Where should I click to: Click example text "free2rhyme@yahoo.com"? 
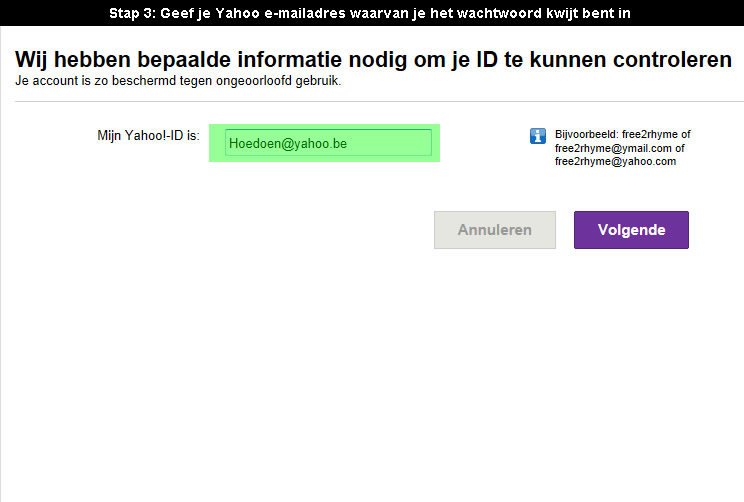point(615,161)
